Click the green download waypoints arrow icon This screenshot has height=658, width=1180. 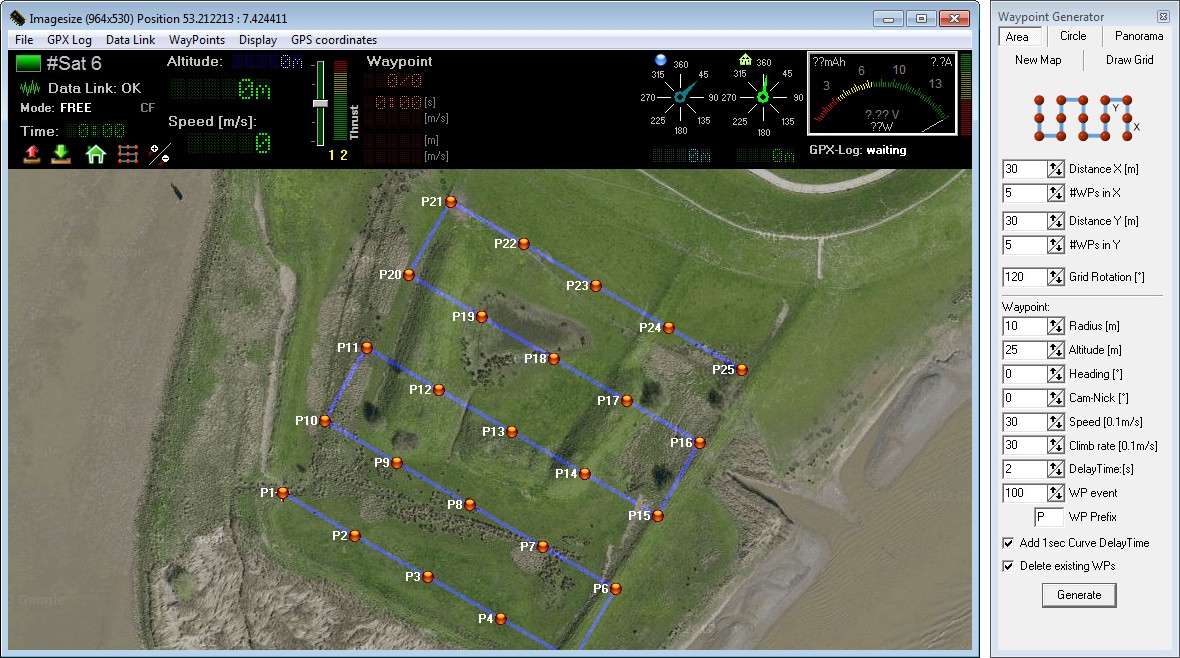coord(61,154)
